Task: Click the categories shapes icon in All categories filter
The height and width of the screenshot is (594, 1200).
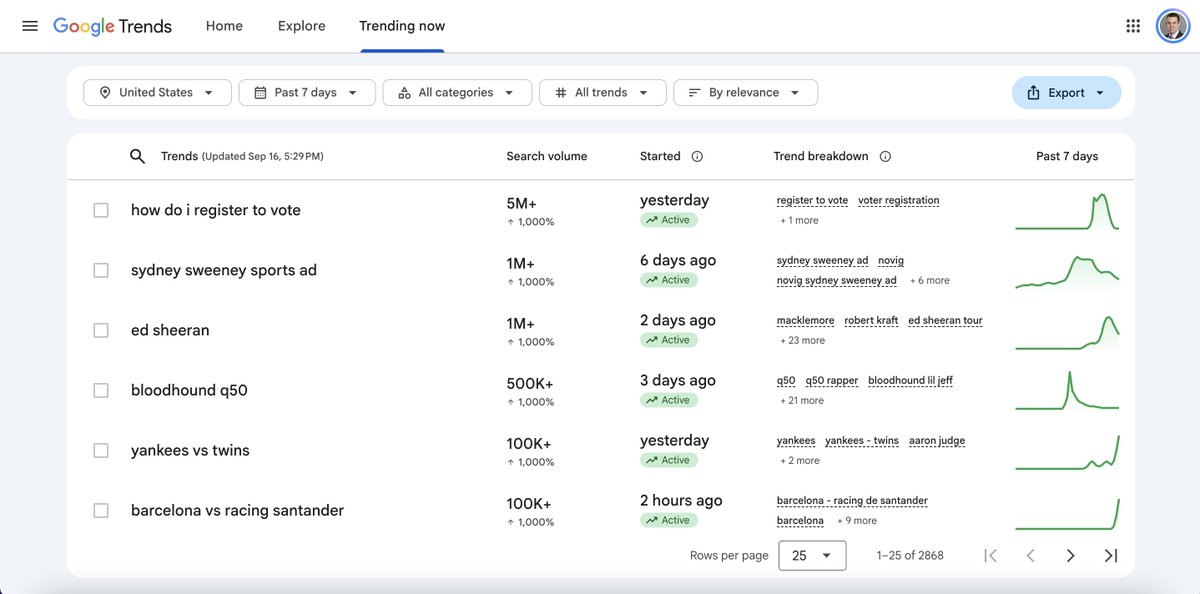Action: click(404, 93)
